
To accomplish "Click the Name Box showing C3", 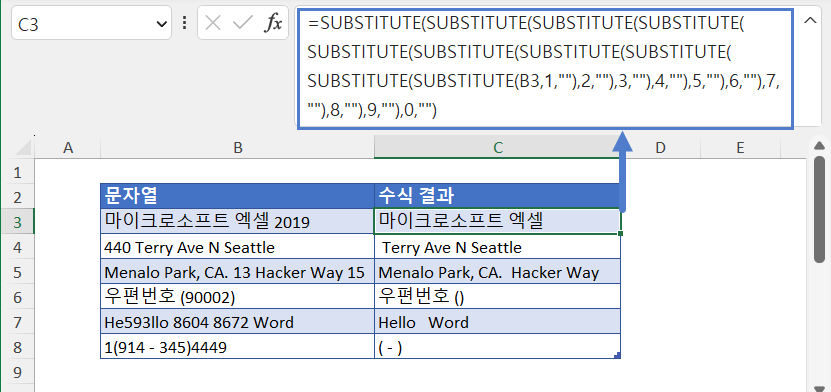I will coord(91,23).
